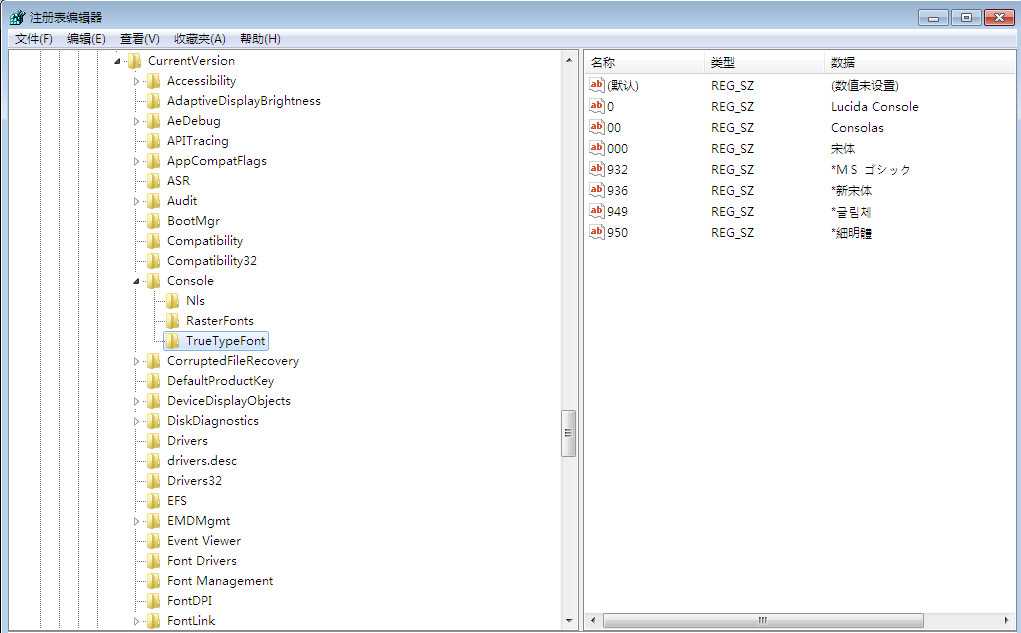Click the Consolas data cell
Viewport: 1021px width, 633px height.
pyautogui.click(x=857, y=128)
